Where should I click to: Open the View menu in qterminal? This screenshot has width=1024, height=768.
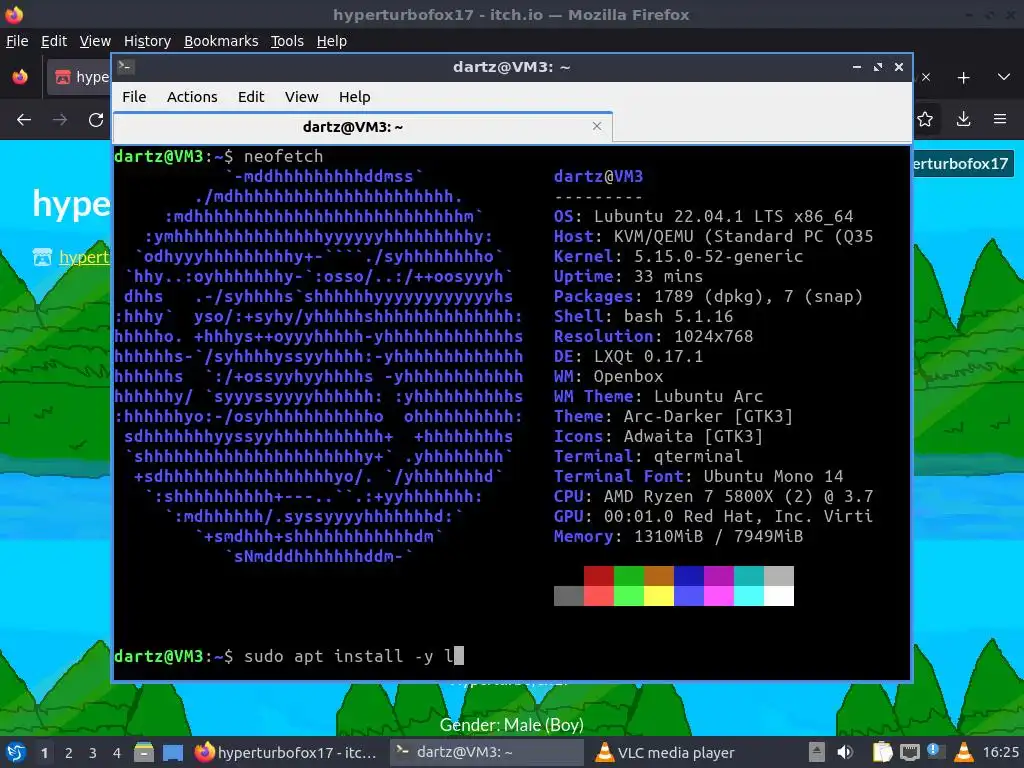click(x=301, y=97)
